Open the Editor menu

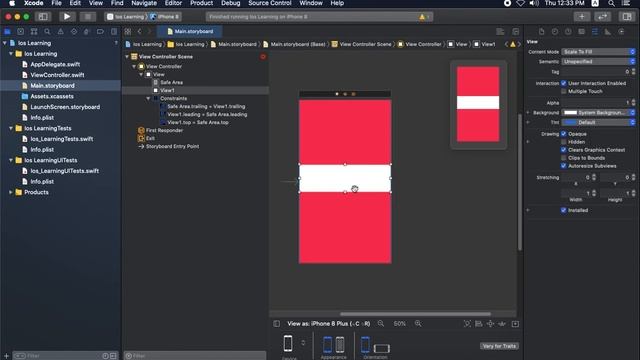[x=173, y=3]
